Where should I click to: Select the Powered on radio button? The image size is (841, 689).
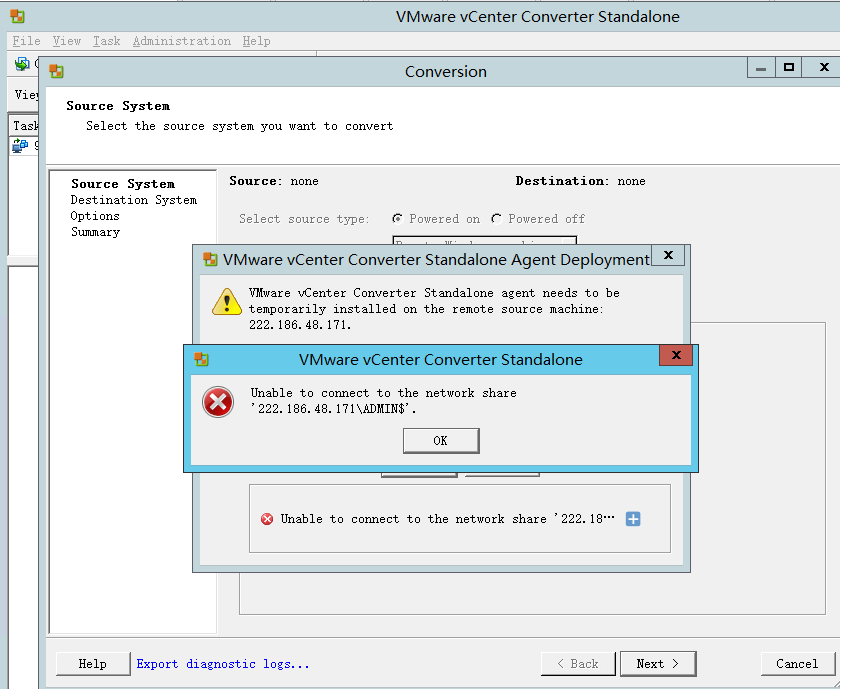click(x=397, y=218)
